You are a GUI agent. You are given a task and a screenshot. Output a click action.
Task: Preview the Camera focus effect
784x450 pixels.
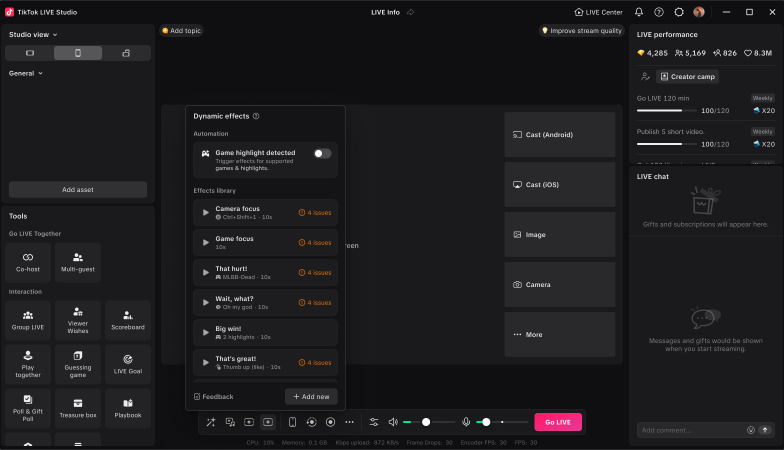(x=206, y=212)
